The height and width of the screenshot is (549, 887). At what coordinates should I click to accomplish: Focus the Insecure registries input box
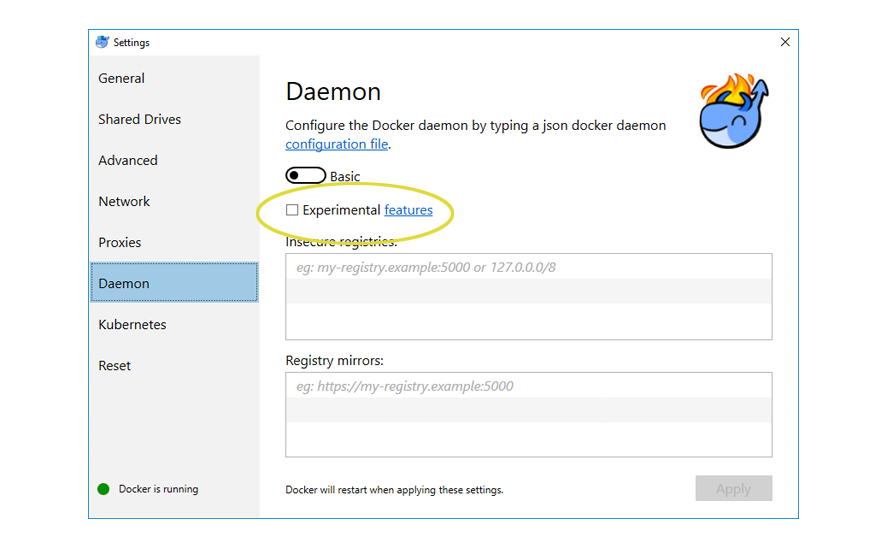(529, 297)
